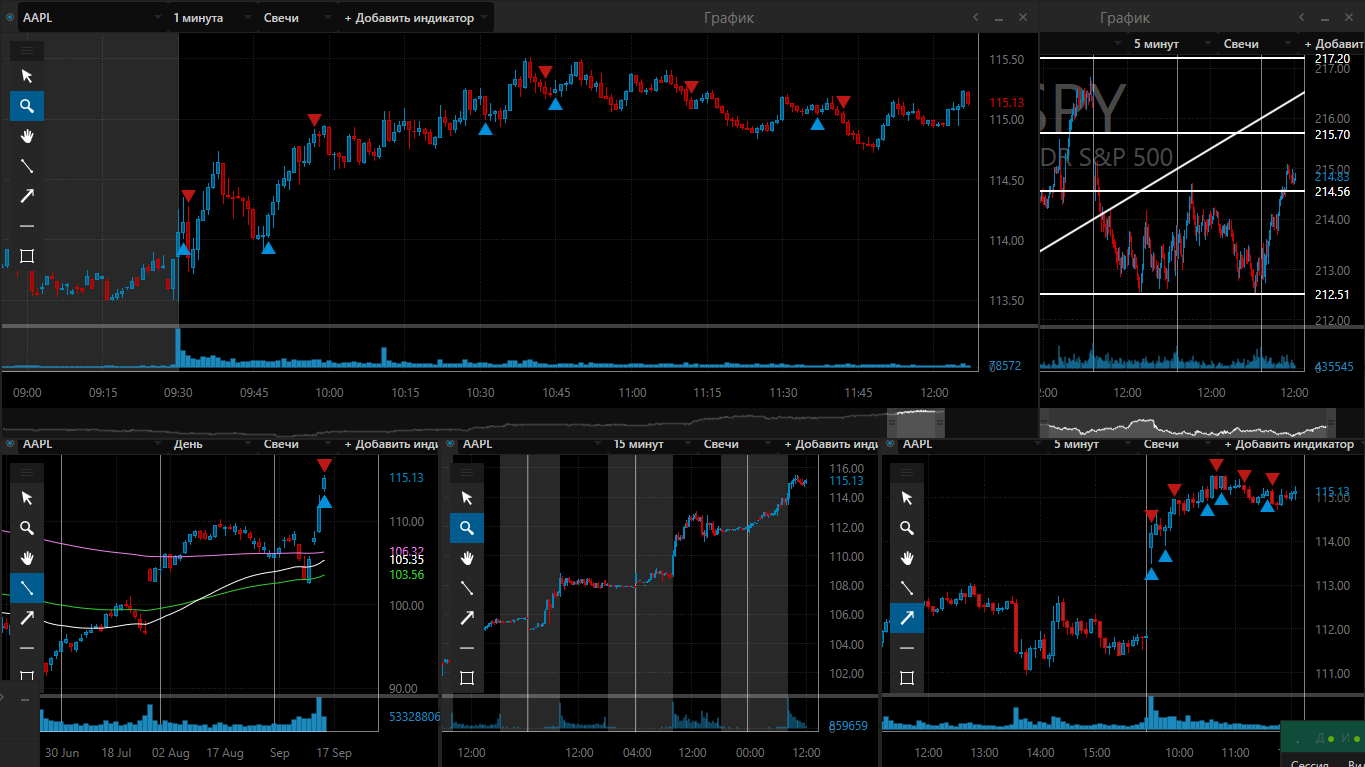
Task: Pick the trend line tool in the 15-minute chart
Action: coord(467,588)
